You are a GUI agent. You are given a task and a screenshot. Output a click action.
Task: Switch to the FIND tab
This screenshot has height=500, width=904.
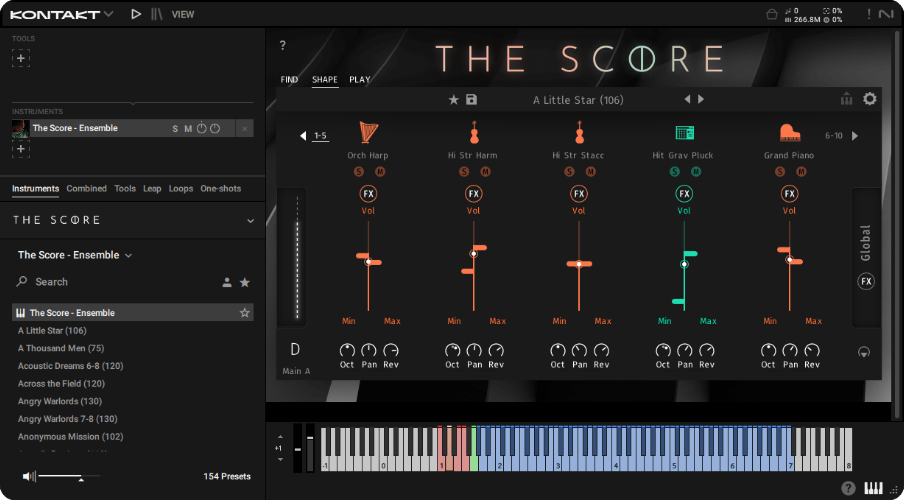tap(289, 80)
